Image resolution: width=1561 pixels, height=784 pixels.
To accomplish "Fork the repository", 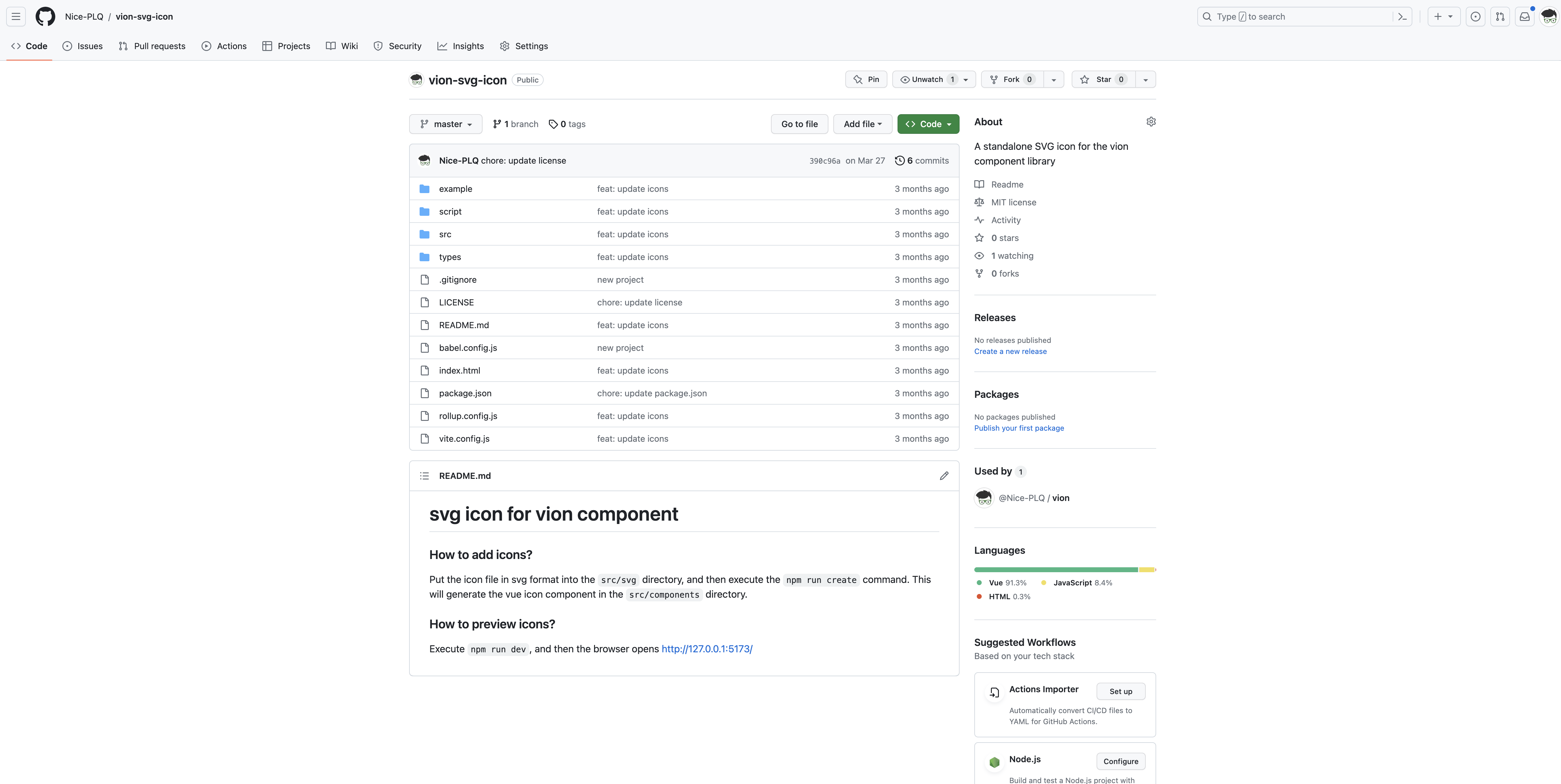I will (1013, 79).
